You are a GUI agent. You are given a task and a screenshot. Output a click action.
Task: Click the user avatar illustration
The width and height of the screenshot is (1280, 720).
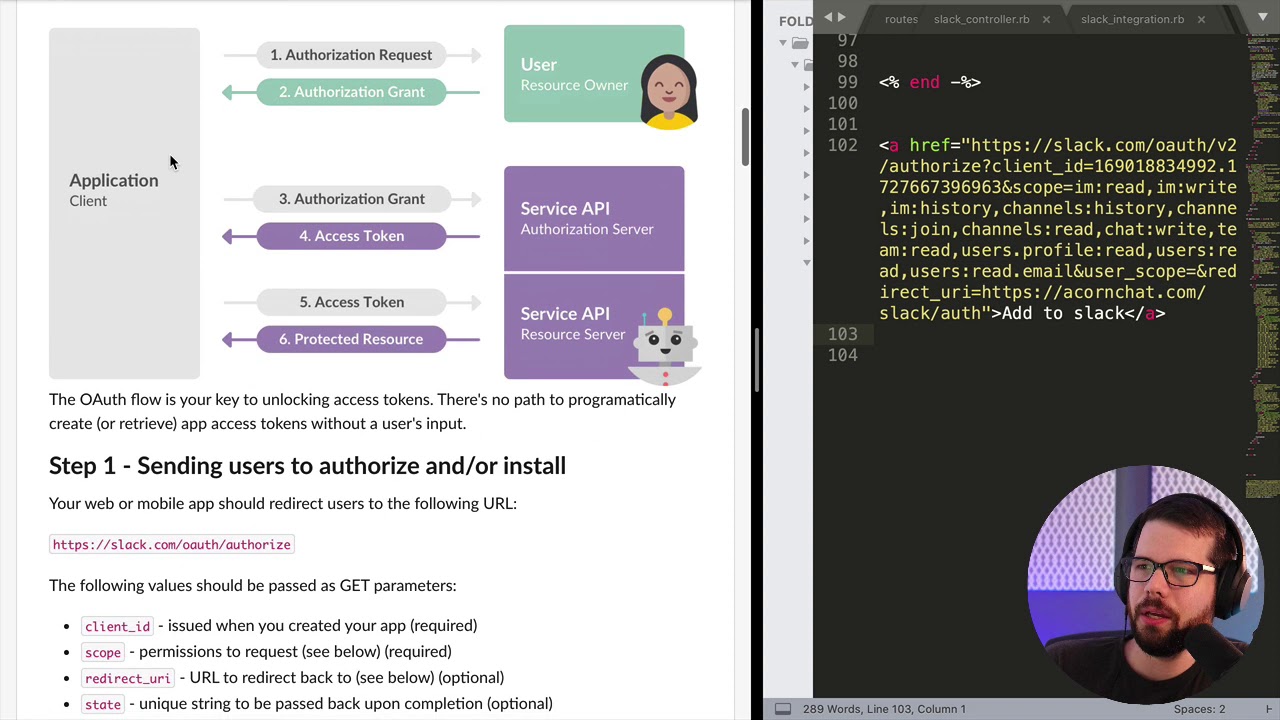[668, 91]
